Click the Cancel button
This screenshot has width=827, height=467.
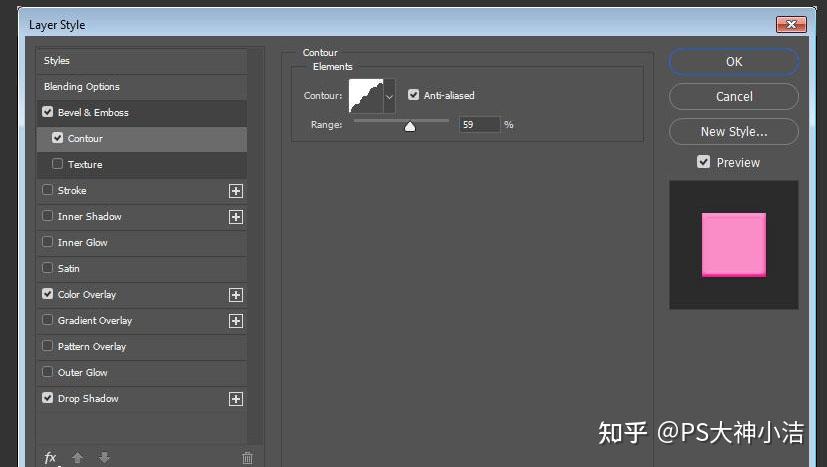(x=734, y=97)
